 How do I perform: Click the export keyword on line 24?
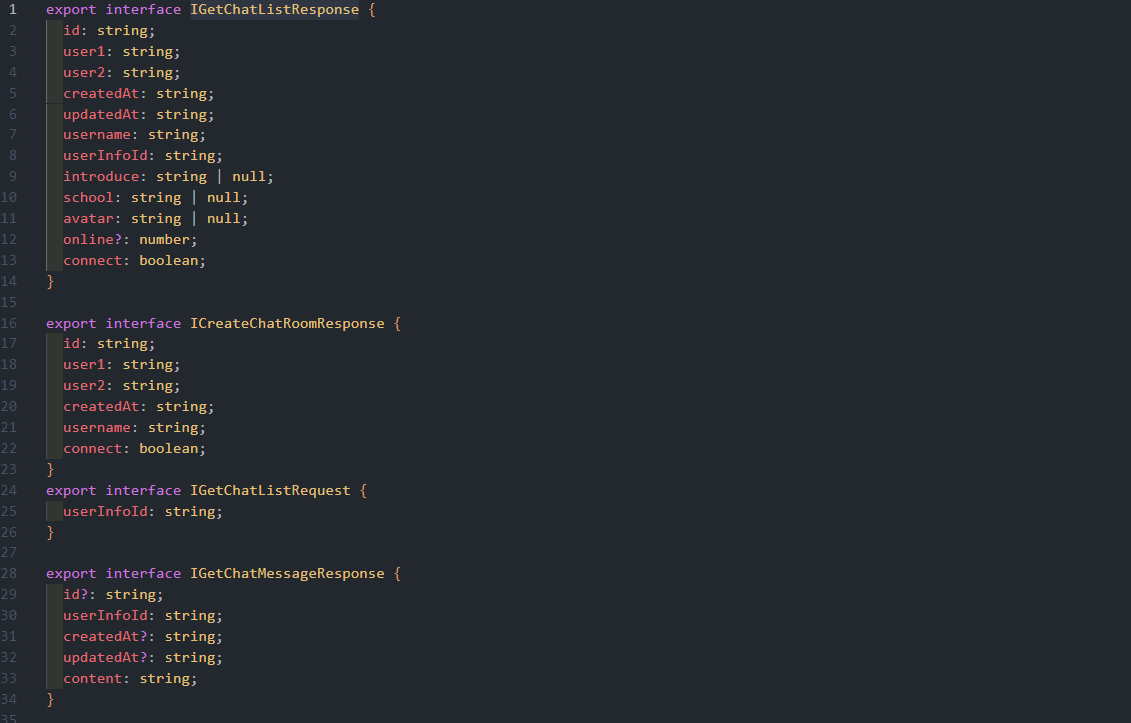click(x=71, y=490)
